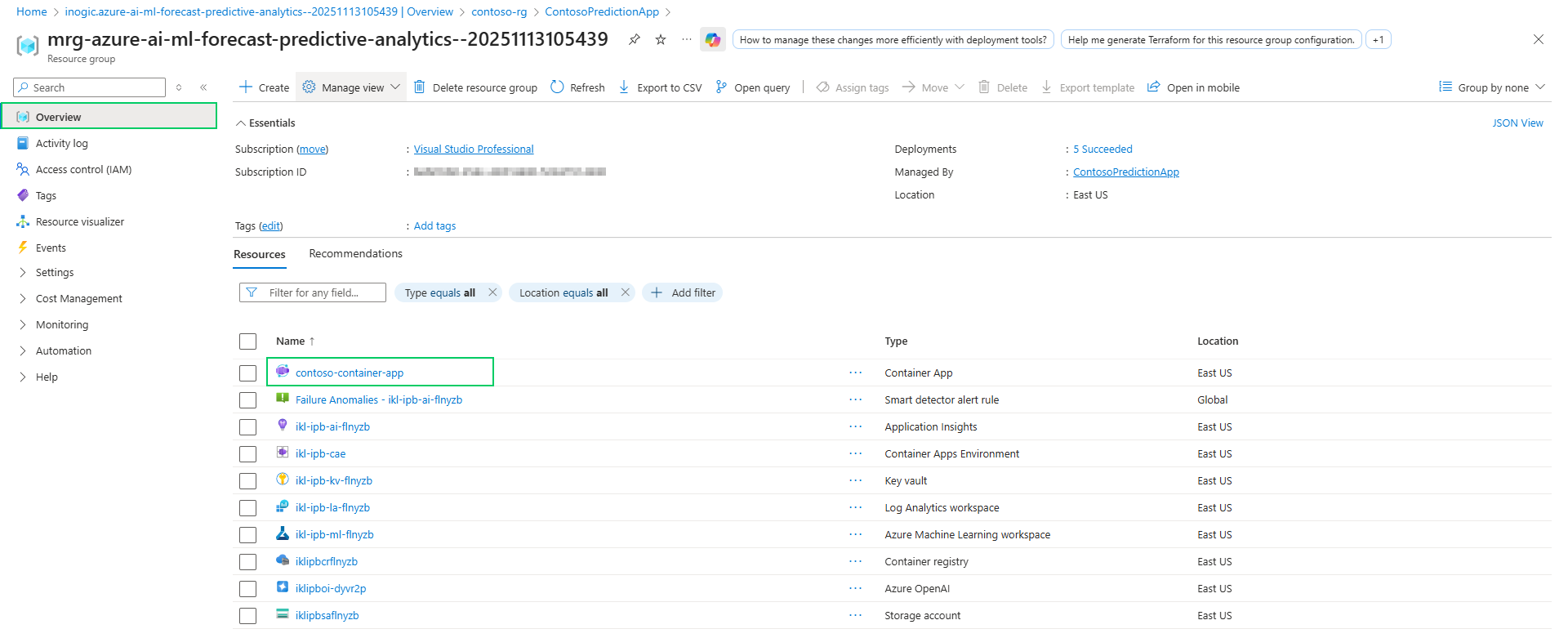Toggle the select-all resources checkbox
This screenshot has width=1568, height=638.
tap(247, 341)
